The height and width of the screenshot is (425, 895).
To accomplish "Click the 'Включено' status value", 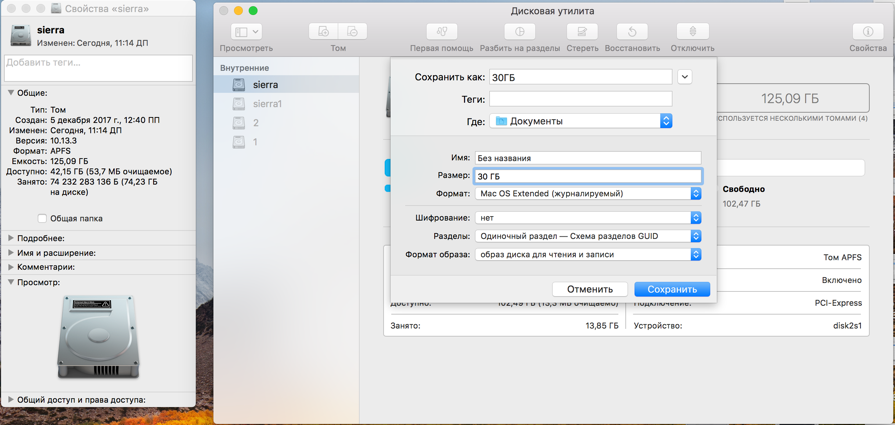I will point(842,280).
